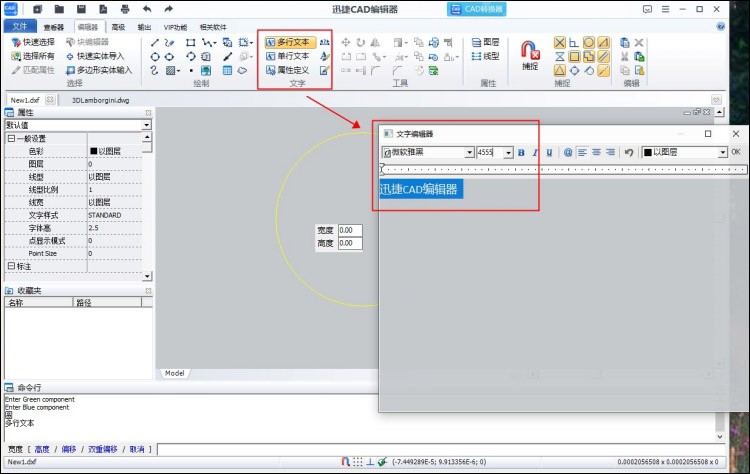Click the 多行文本 button
Image resolution: width=750 pixels, height=474 pixels.
coord(290,43)
